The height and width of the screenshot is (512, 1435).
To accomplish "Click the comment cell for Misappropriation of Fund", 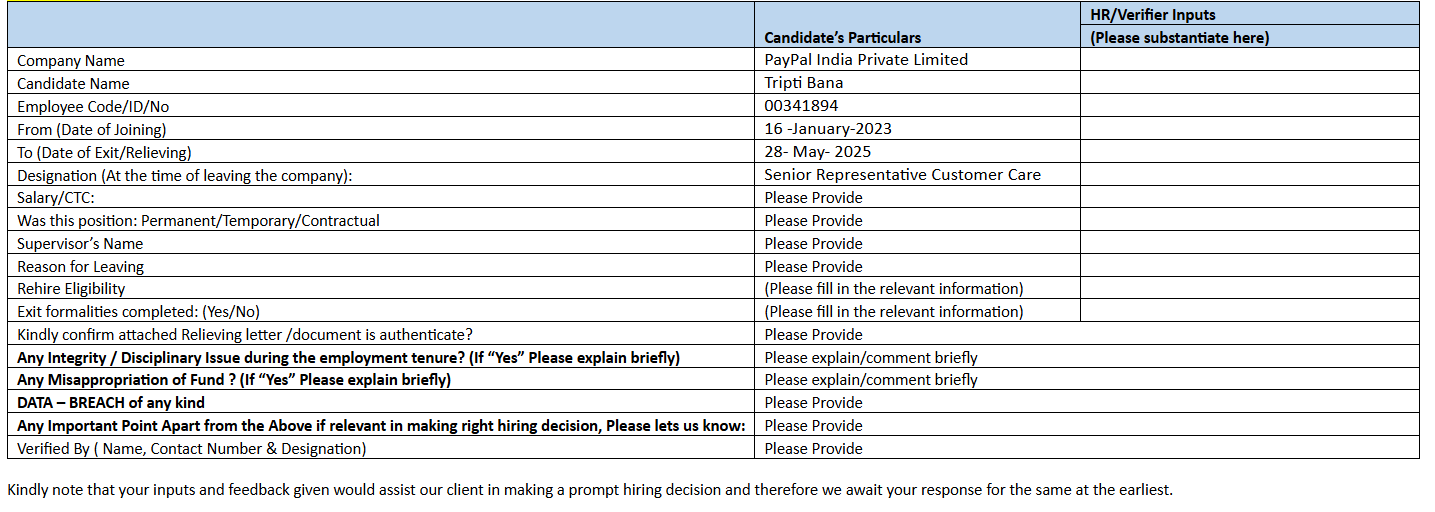I will tap(871, 380).
